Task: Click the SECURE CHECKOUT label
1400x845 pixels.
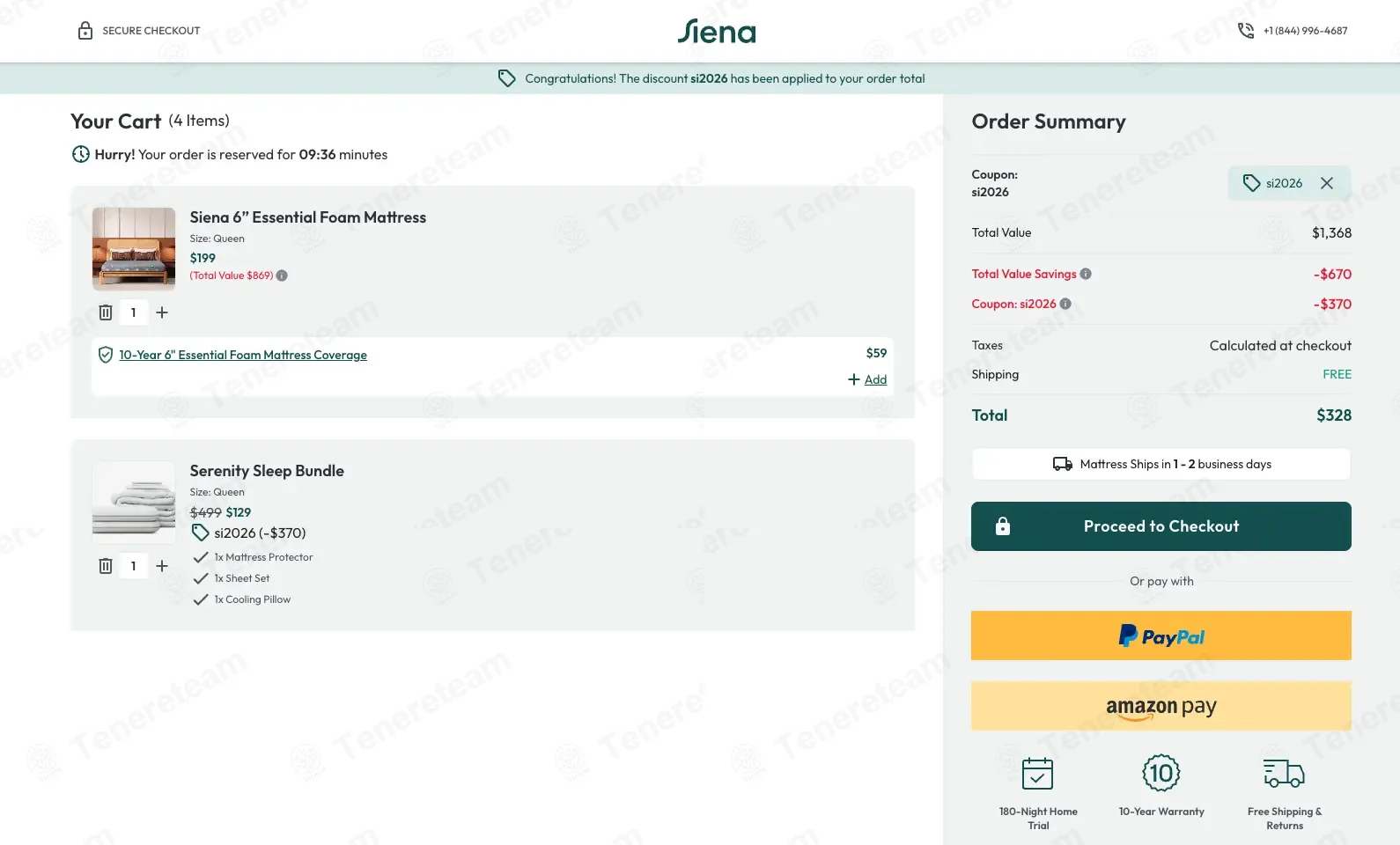Action: [151, 31]
